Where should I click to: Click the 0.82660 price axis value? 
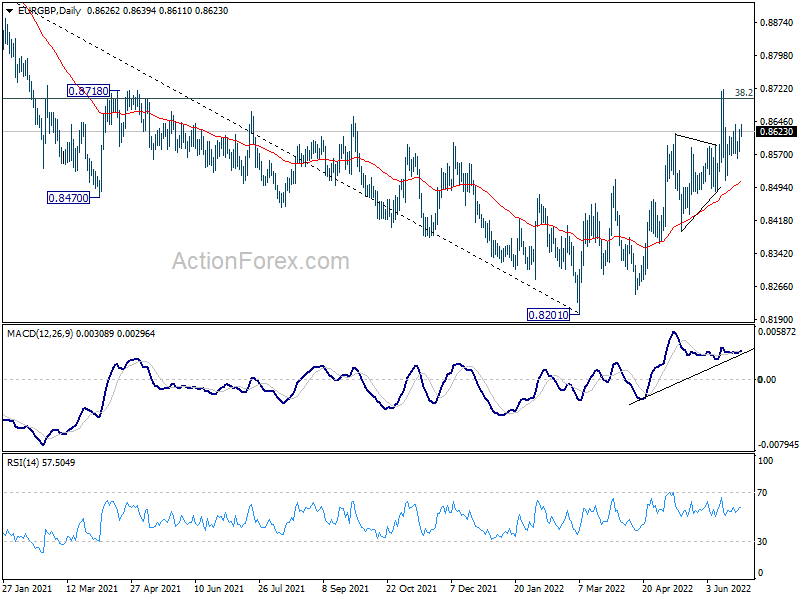pyautogui.click(x=777, y=287)
